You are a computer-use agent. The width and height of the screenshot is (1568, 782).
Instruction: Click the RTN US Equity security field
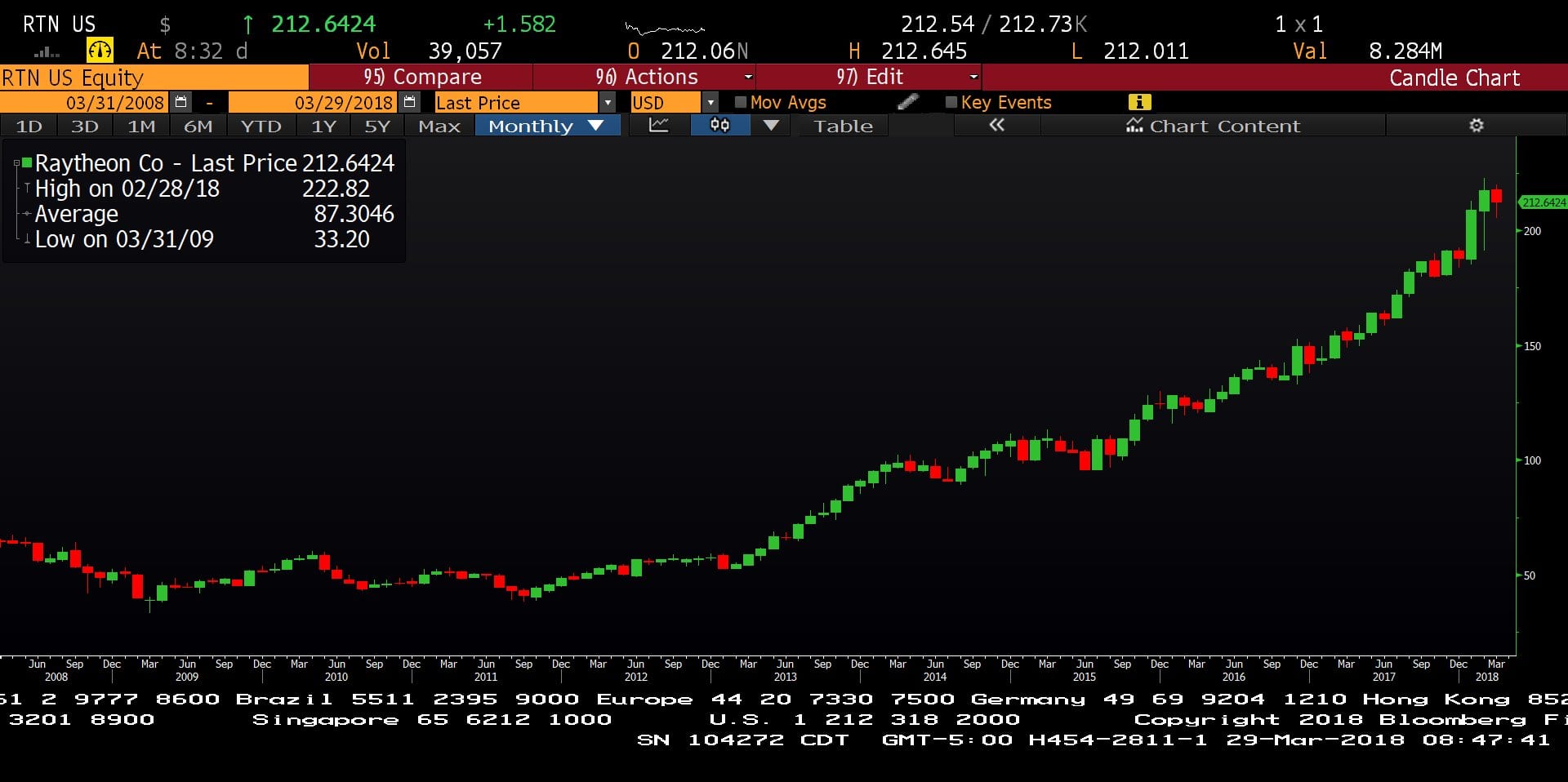point(154,78)
